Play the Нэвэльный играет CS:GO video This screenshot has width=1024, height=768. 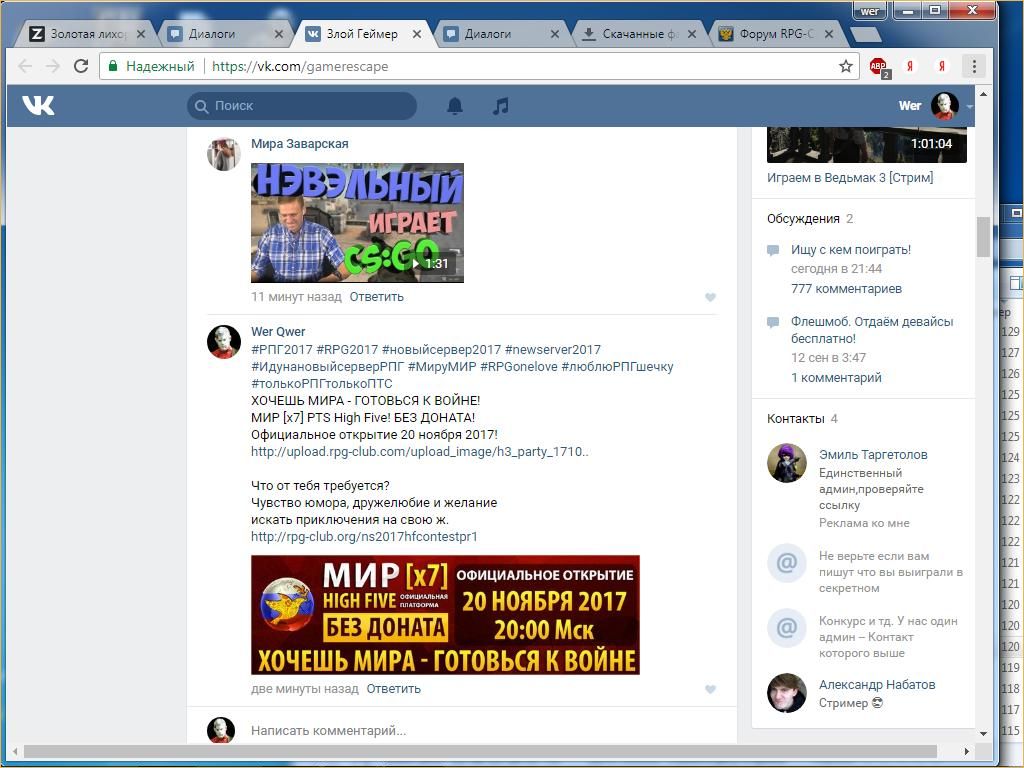357,223
